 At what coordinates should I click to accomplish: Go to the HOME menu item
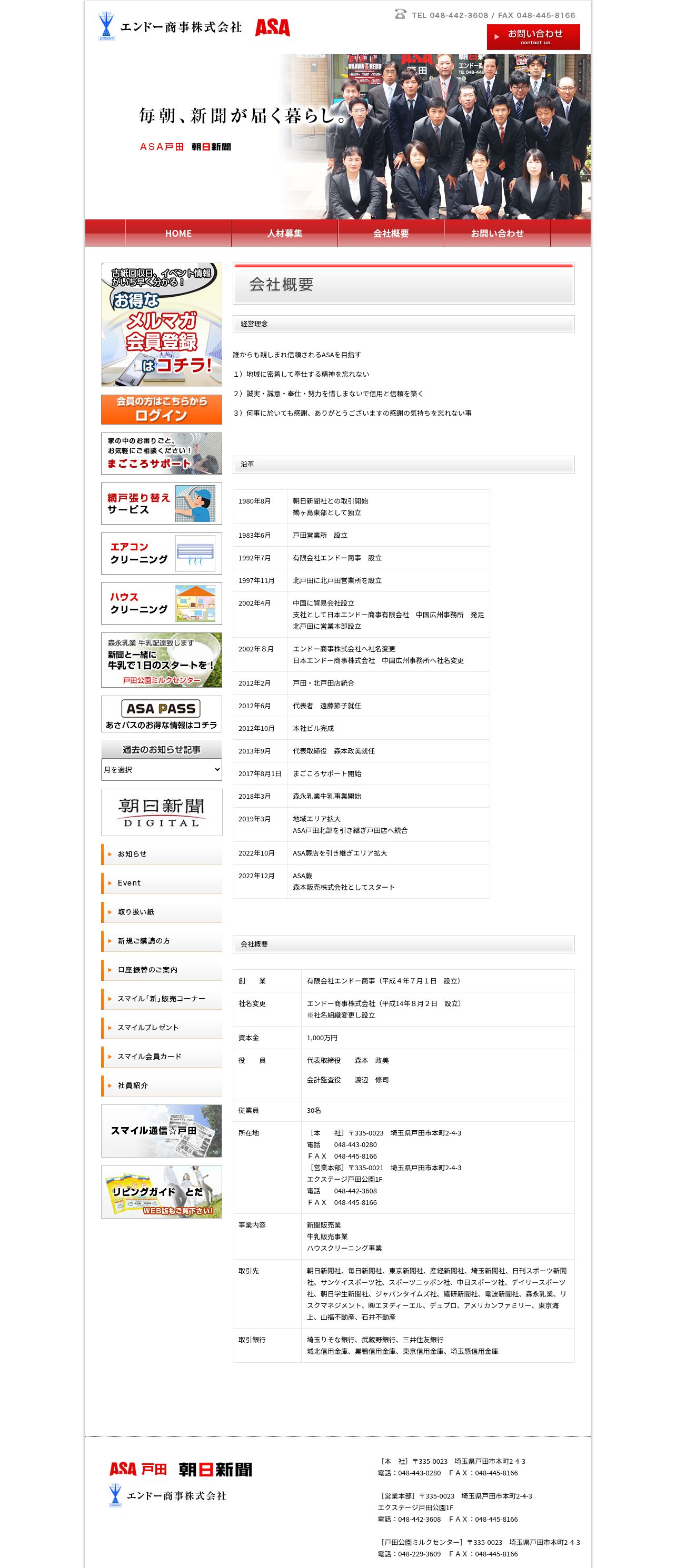point(178,233)
